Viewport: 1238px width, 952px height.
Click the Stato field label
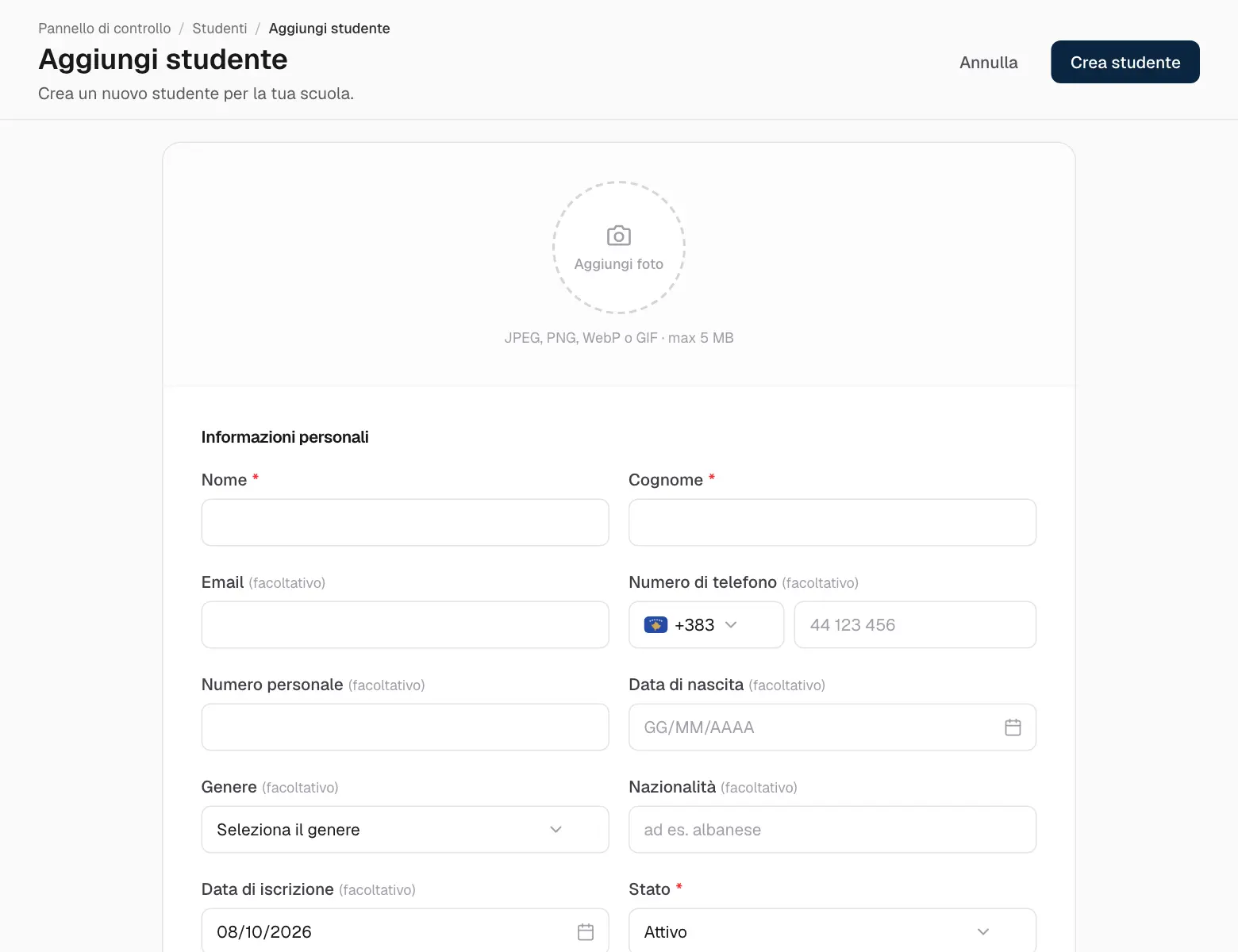tap(650, 889)
